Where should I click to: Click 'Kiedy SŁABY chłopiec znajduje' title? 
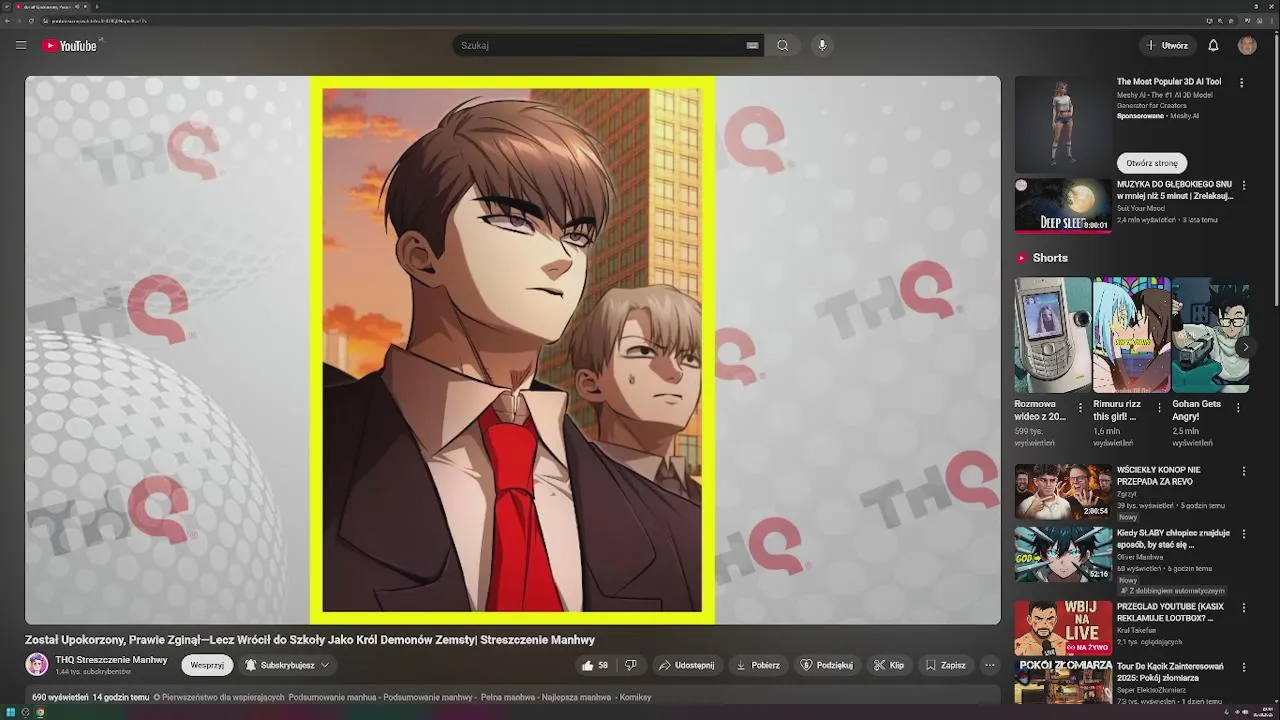(x=1173, y=539)
